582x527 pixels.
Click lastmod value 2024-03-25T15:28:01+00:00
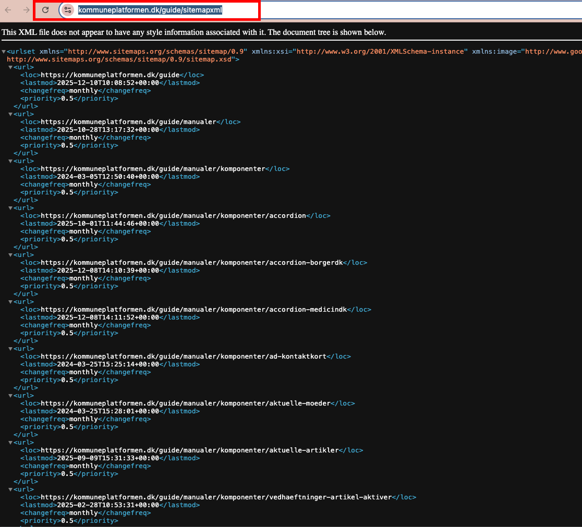pyautogui.click(x=108, y=412)
